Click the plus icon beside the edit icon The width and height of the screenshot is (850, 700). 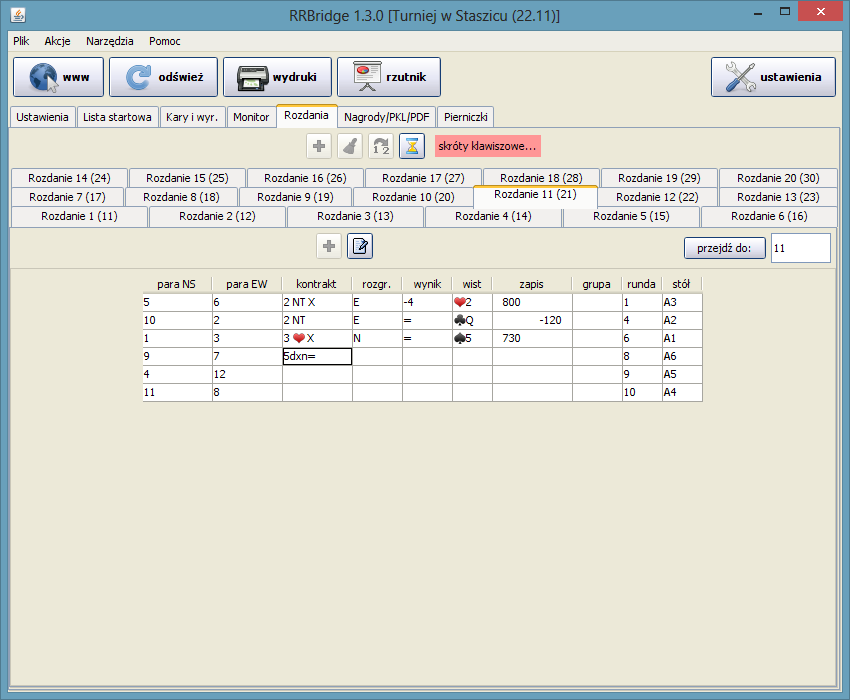coord(329,246)
